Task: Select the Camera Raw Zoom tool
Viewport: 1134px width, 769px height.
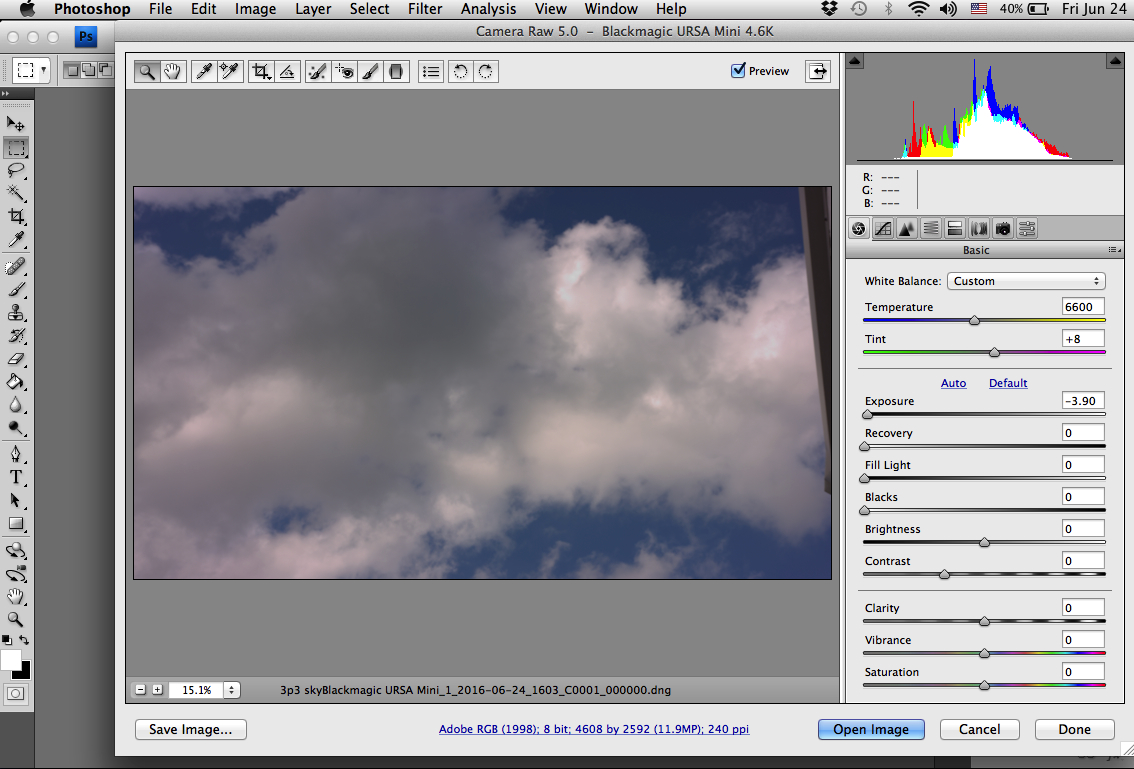Action: pos(147,72)
